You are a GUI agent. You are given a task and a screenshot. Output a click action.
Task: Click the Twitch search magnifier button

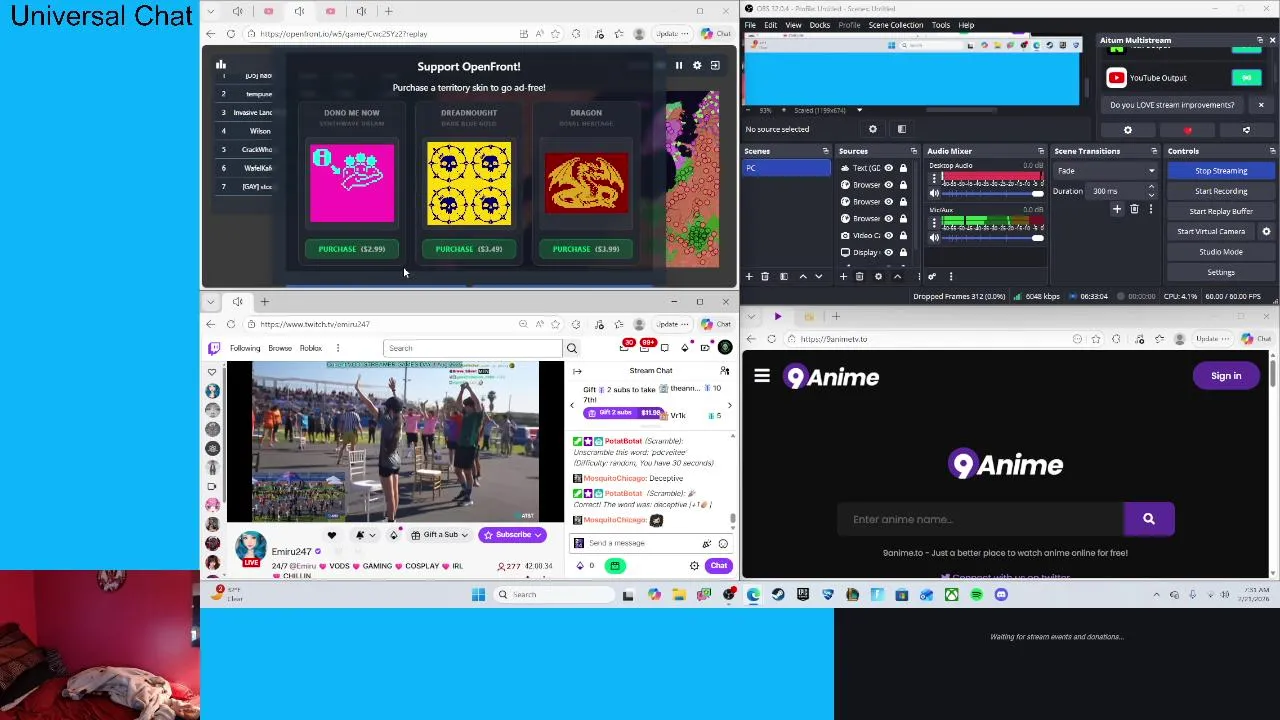pyautogui.click(x=572, y=348)
